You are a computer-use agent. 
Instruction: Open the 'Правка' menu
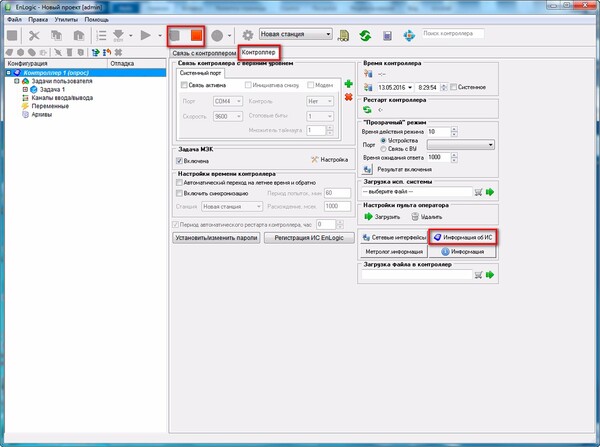tap(38, 19)
